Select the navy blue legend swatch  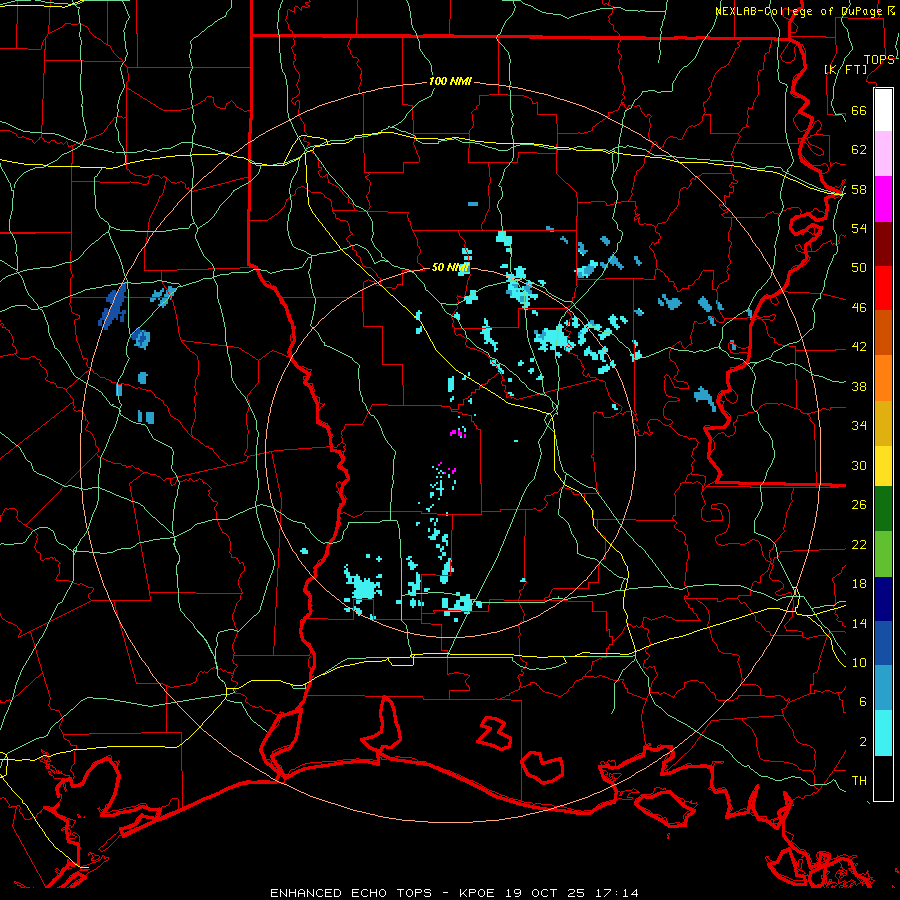coord(883,599)
